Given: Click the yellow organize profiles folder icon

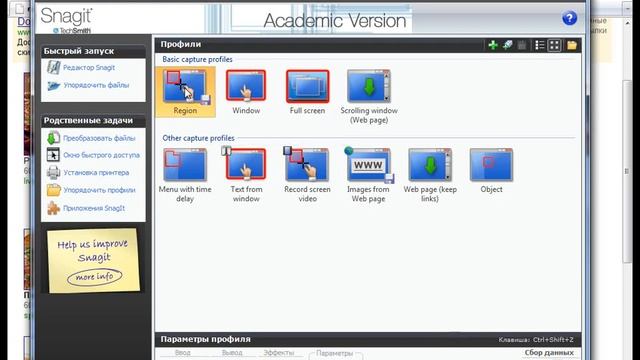Looking at the screenshot, I should 572,45.
